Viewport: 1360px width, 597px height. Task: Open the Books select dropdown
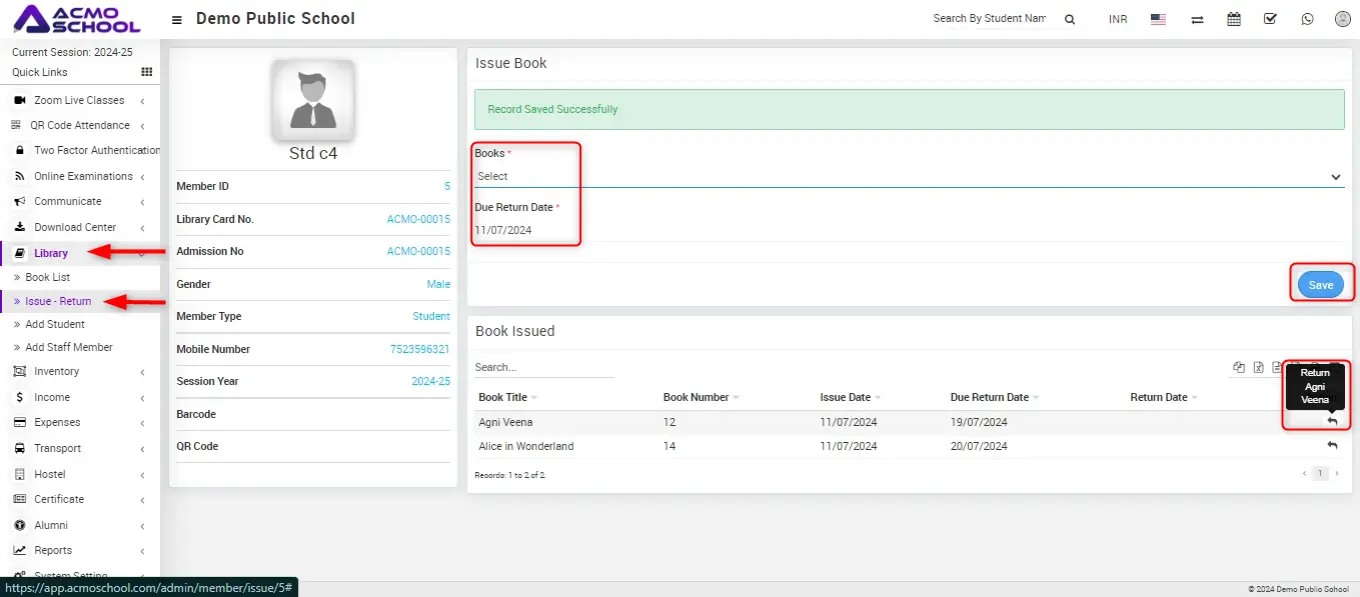[908, 176]
